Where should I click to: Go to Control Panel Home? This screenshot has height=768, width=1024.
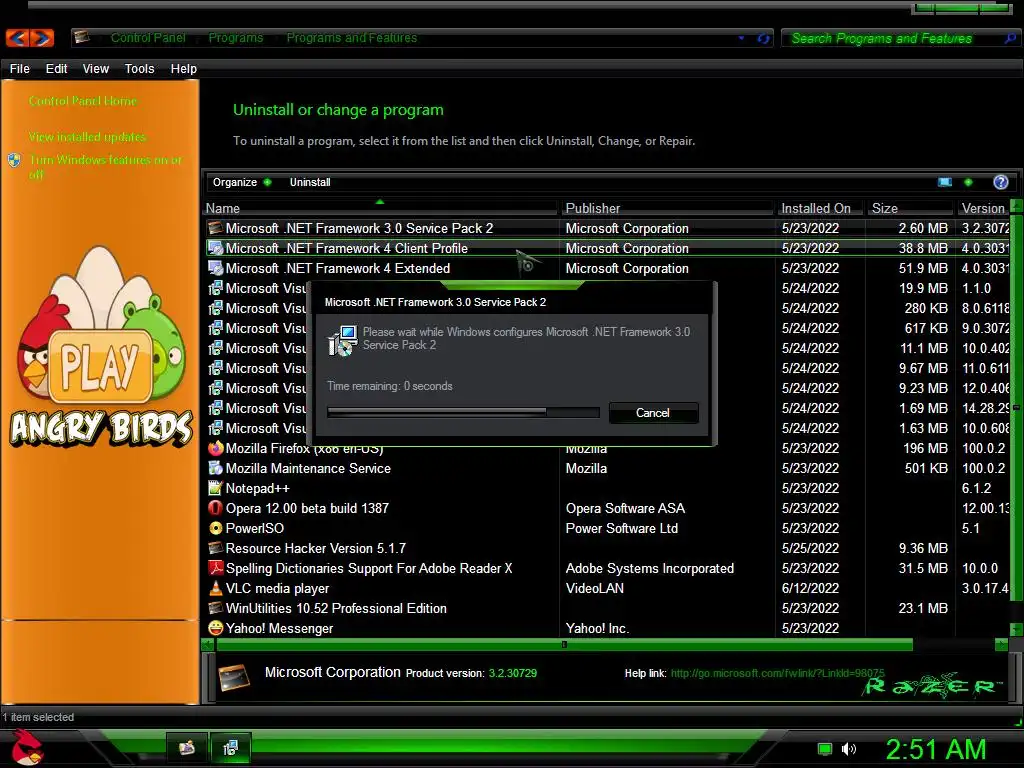(83, 101)
